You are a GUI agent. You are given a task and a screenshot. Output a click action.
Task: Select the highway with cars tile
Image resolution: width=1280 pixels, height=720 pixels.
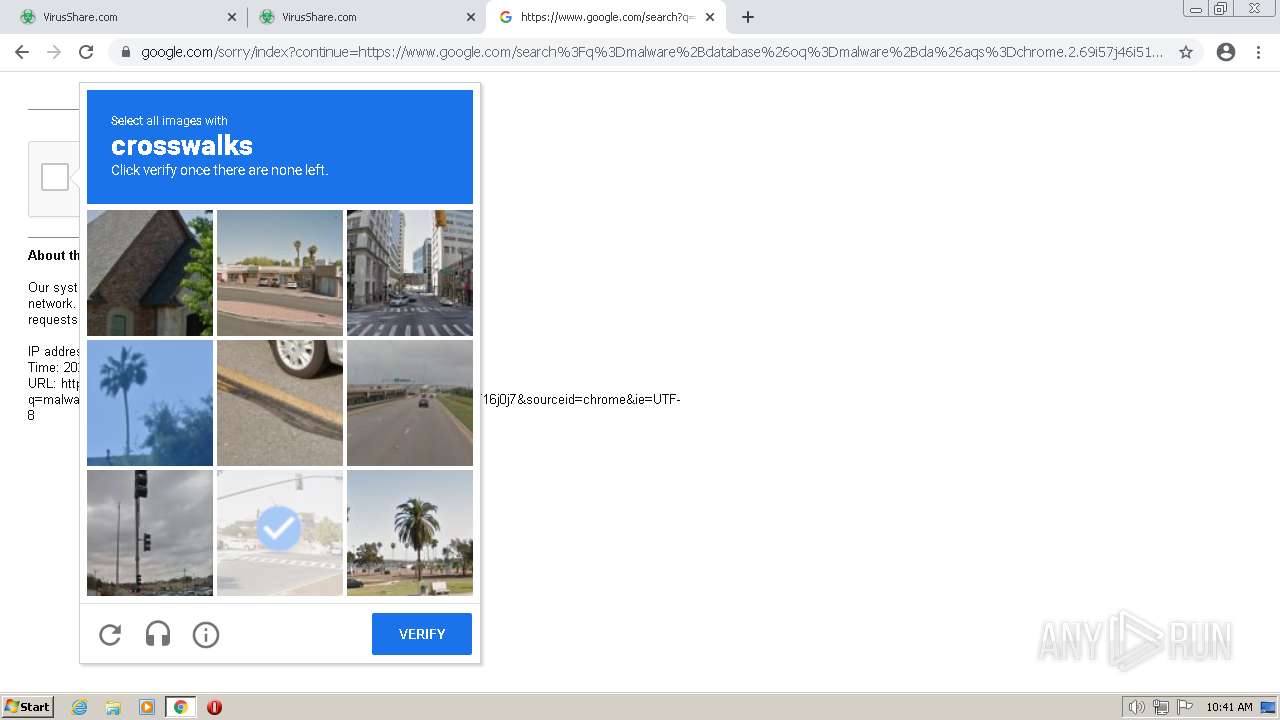tap(410, 403)
